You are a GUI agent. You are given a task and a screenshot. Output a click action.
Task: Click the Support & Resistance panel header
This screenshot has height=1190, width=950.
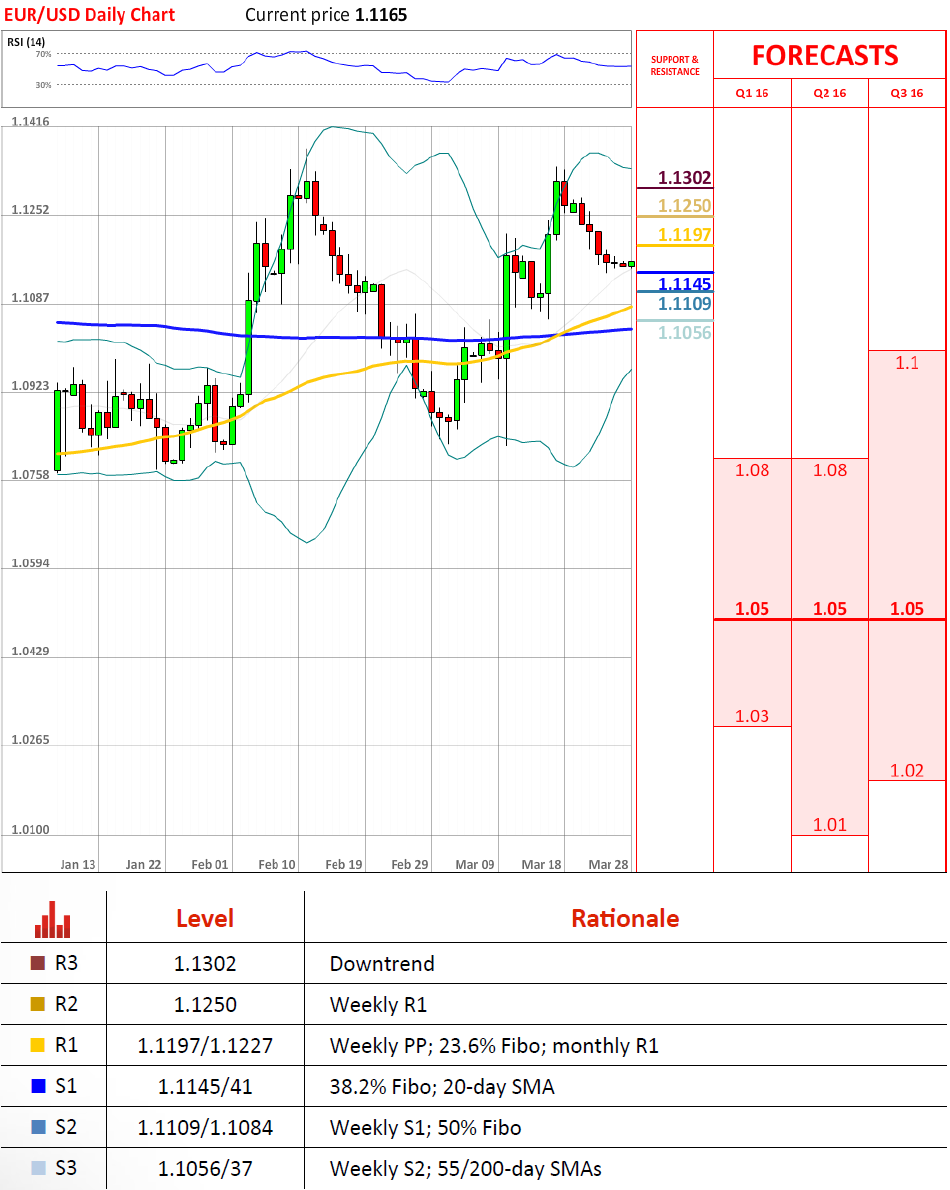[x=675, y=66]
